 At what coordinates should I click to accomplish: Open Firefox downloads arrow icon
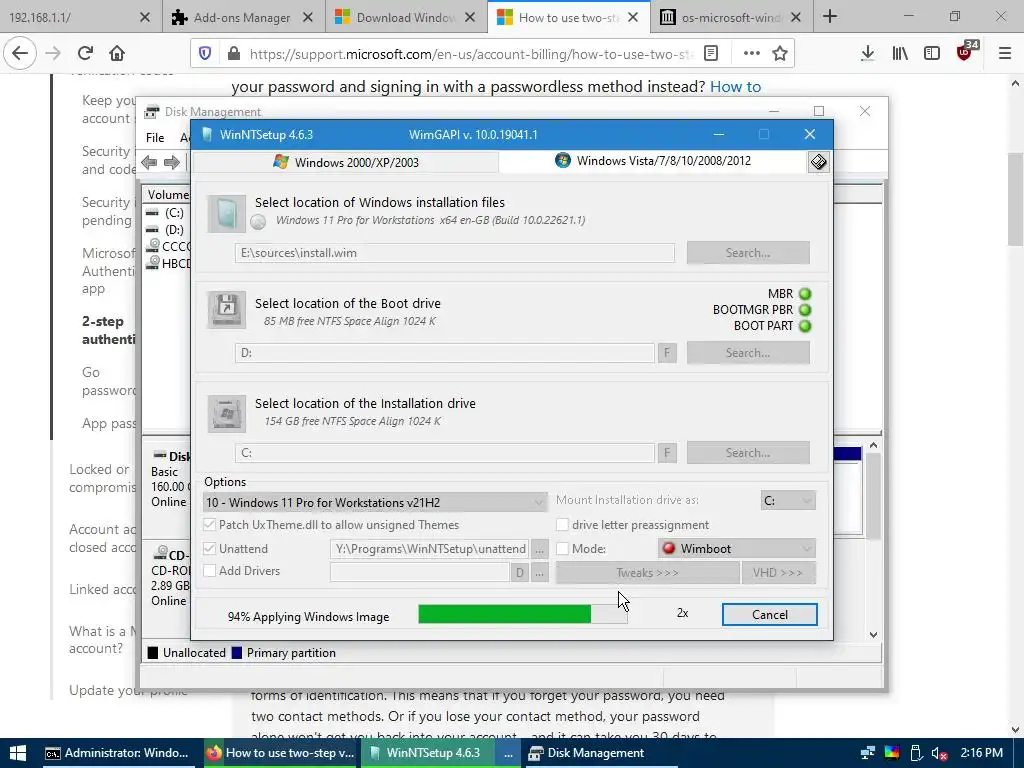[868, 54]
